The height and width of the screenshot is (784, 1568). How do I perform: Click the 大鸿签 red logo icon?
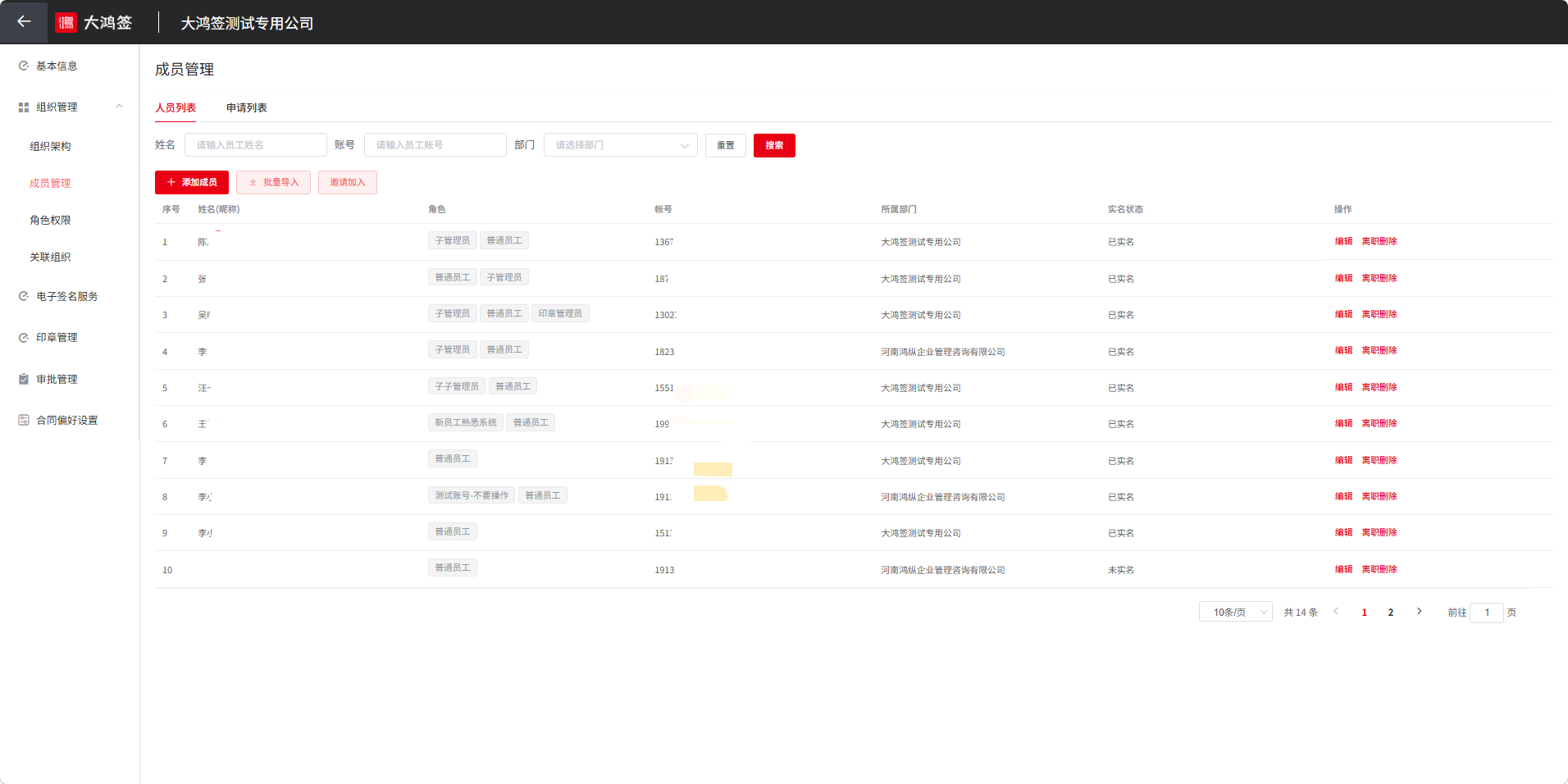66,23
